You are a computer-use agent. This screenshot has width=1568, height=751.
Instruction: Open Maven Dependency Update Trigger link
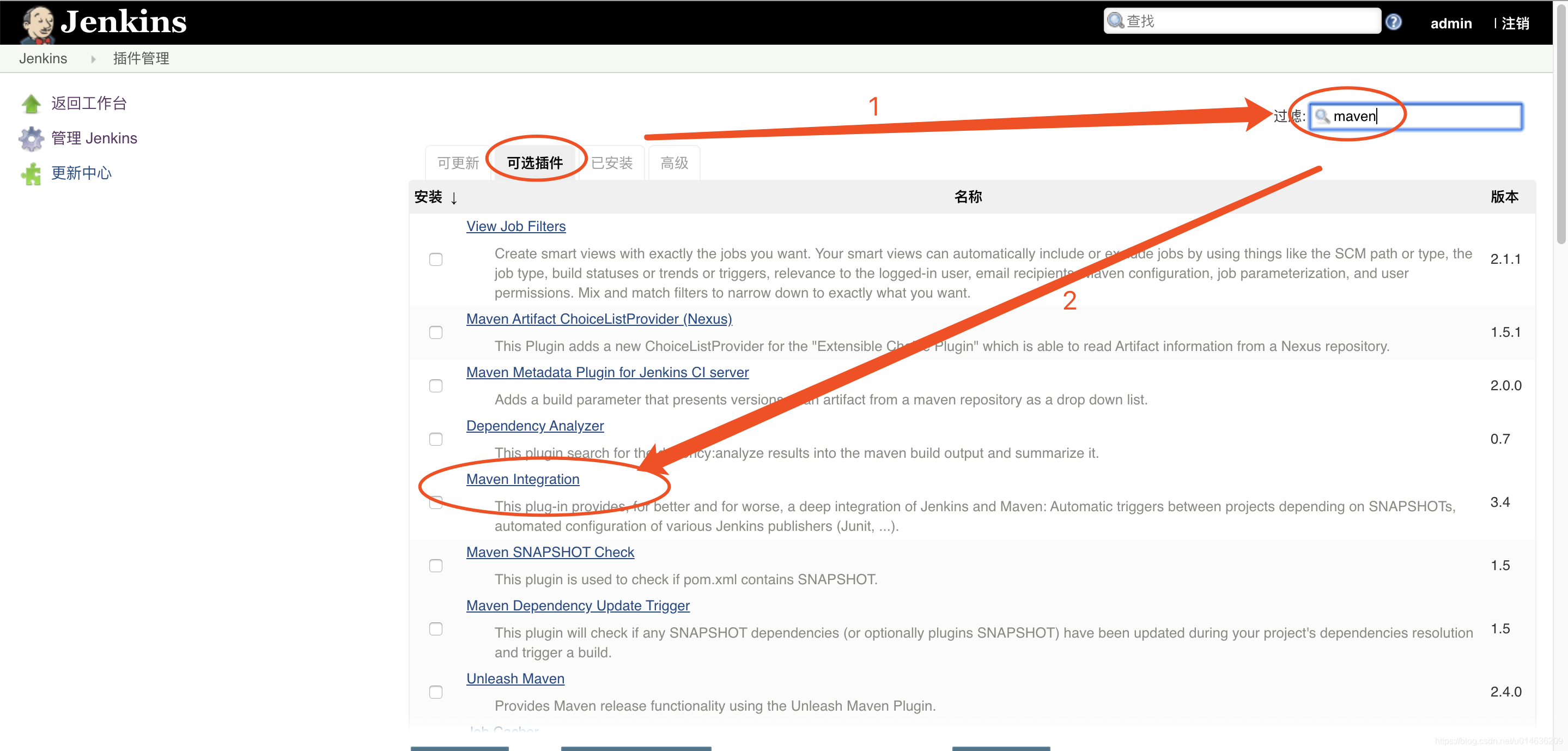[x=578, y=607]
